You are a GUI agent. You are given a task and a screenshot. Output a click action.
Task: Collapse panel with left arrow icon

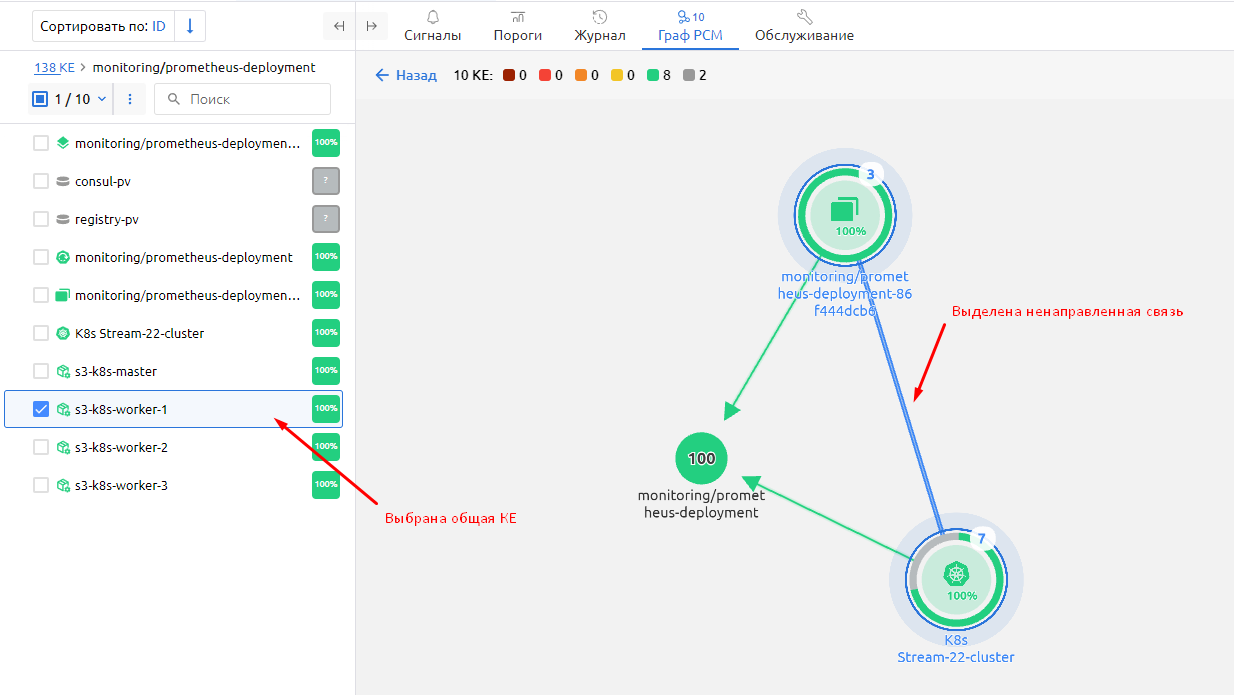pos(339,26)
